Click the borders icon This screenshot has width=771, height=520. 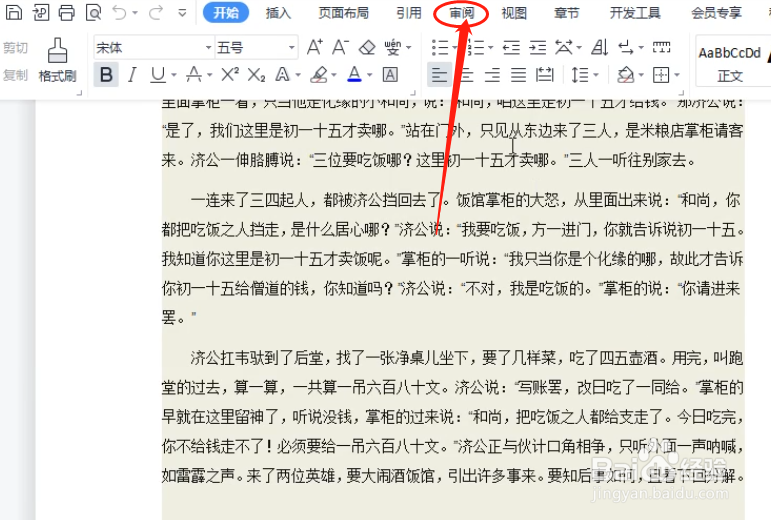[x=661, y=75]
